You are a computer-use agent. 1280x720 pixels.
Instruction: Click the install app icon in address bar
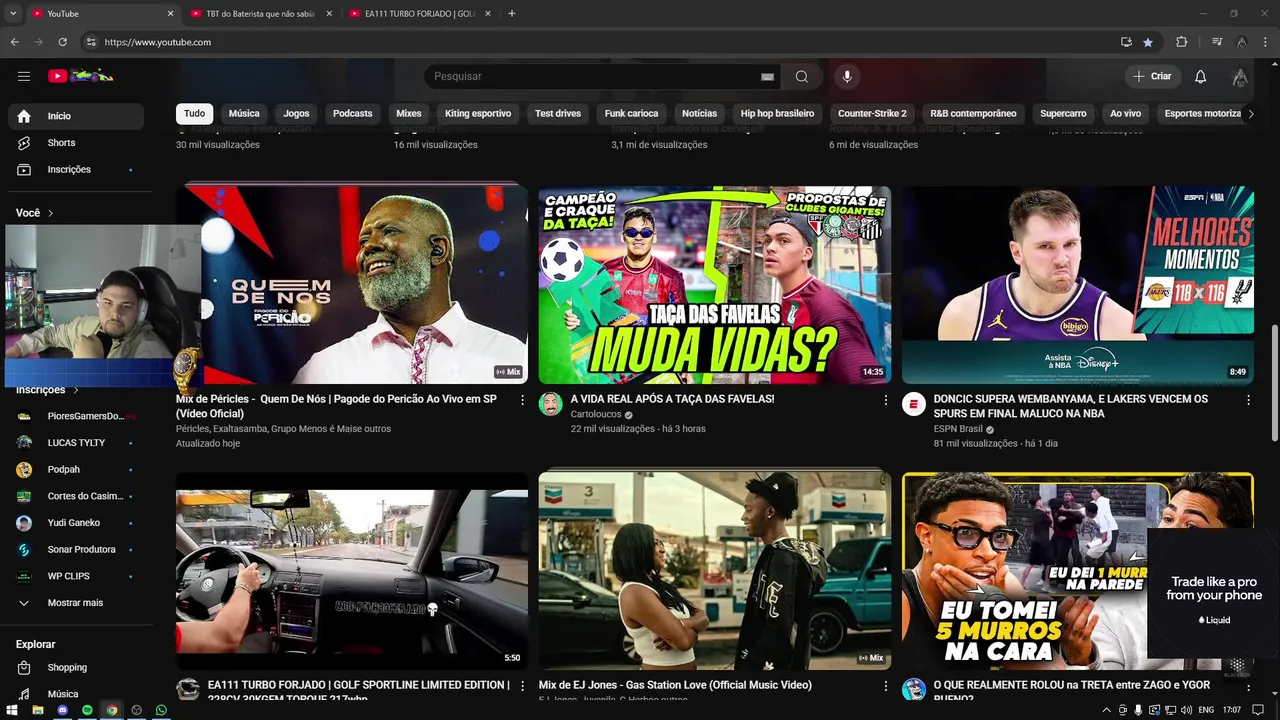point(1126,42)
